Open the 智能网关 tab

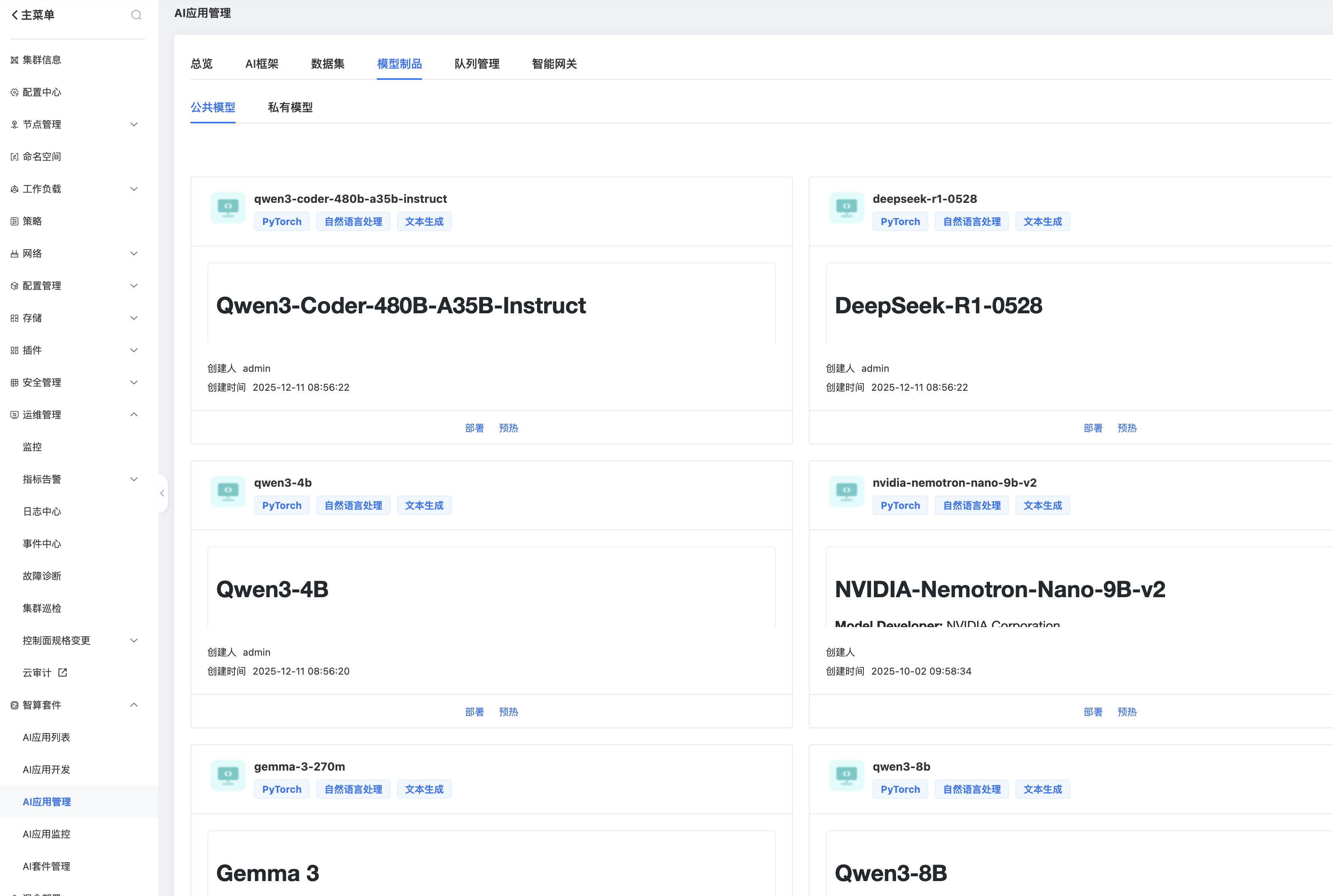[x=554, y=64]
